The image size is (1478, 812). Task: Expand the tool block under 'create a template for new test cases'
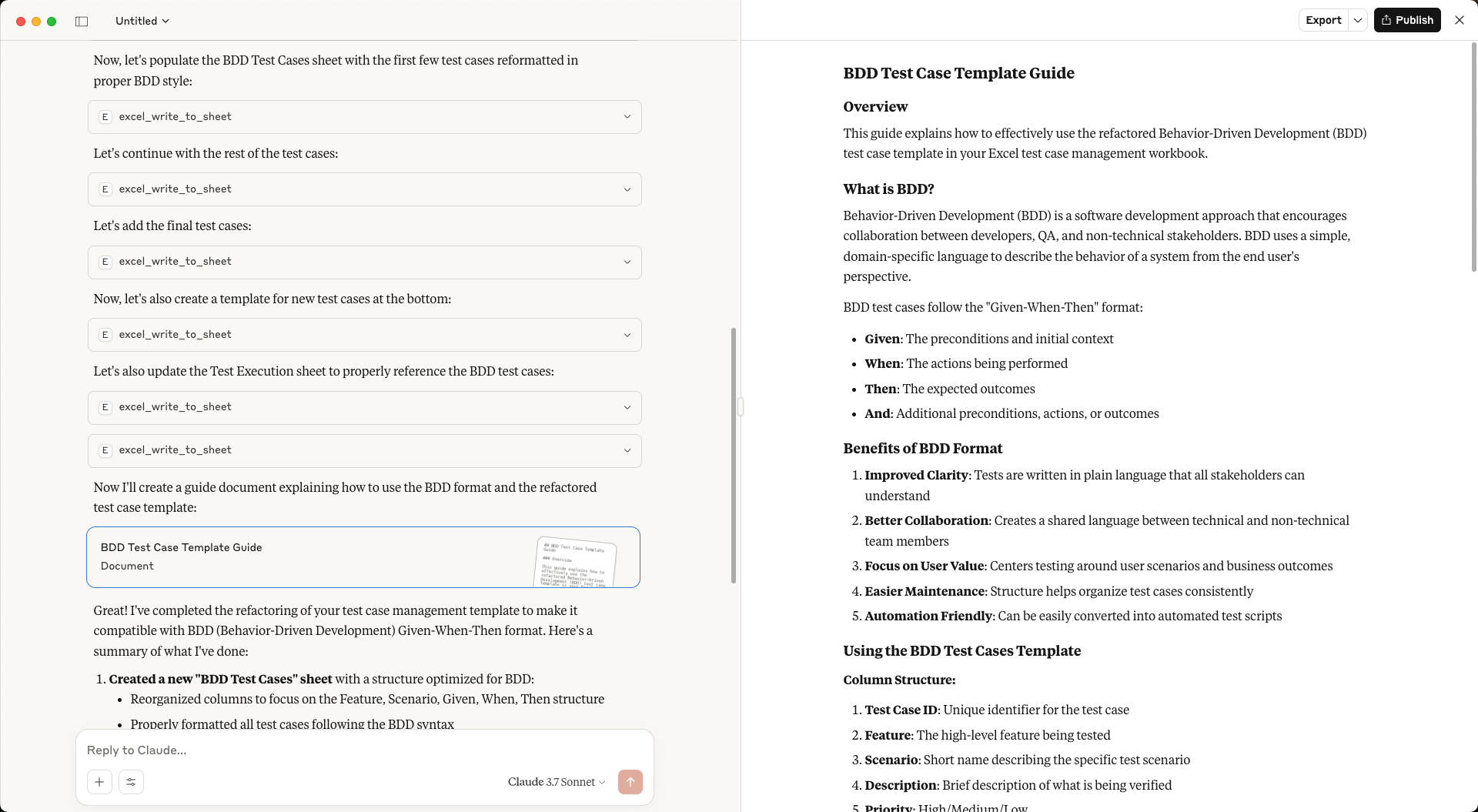click(x=364, y=335)
